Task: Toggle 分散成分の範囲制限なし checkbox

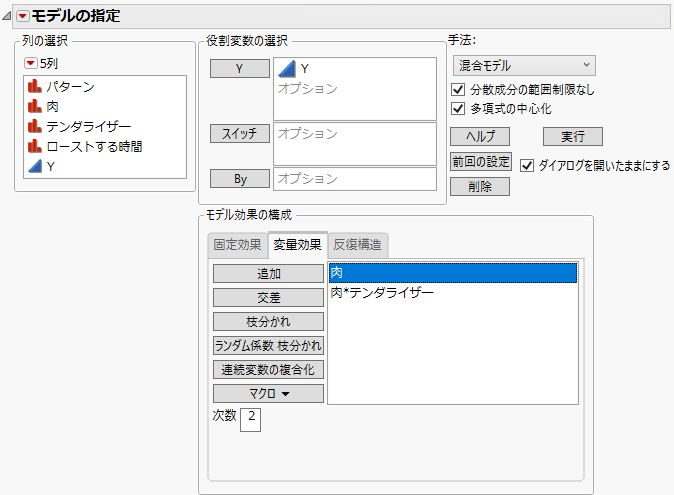Action: pyautogui.click(x=458, y=90)
